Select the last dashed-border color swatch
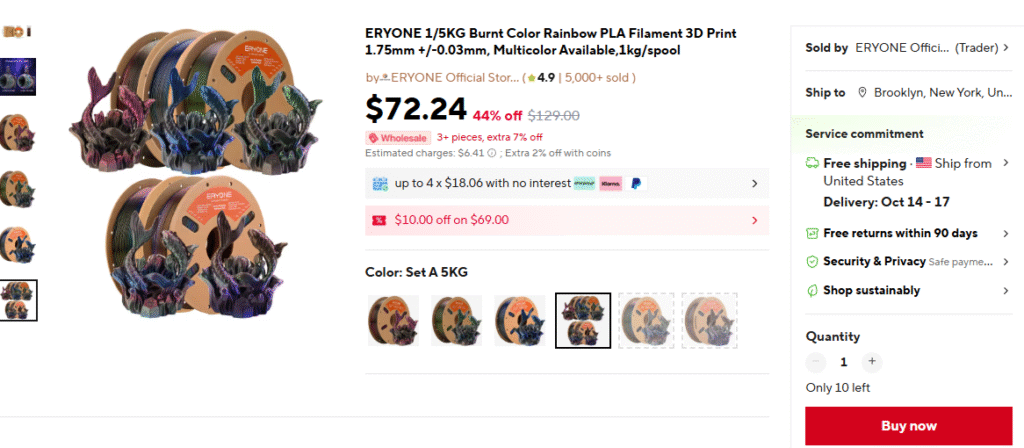Image resolution: width=1024 pixels, height=448 pixels. 710,321
